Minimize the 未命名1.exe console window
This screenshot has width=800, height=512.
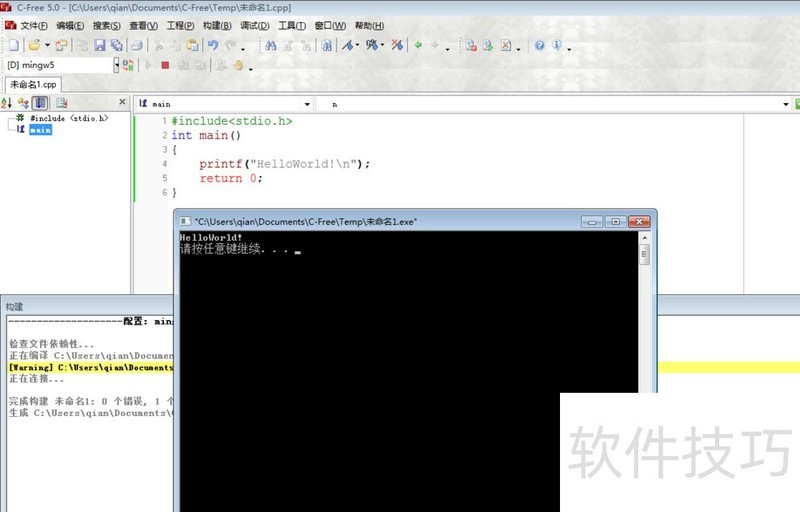pyautogui.click(x=592, y=222)
